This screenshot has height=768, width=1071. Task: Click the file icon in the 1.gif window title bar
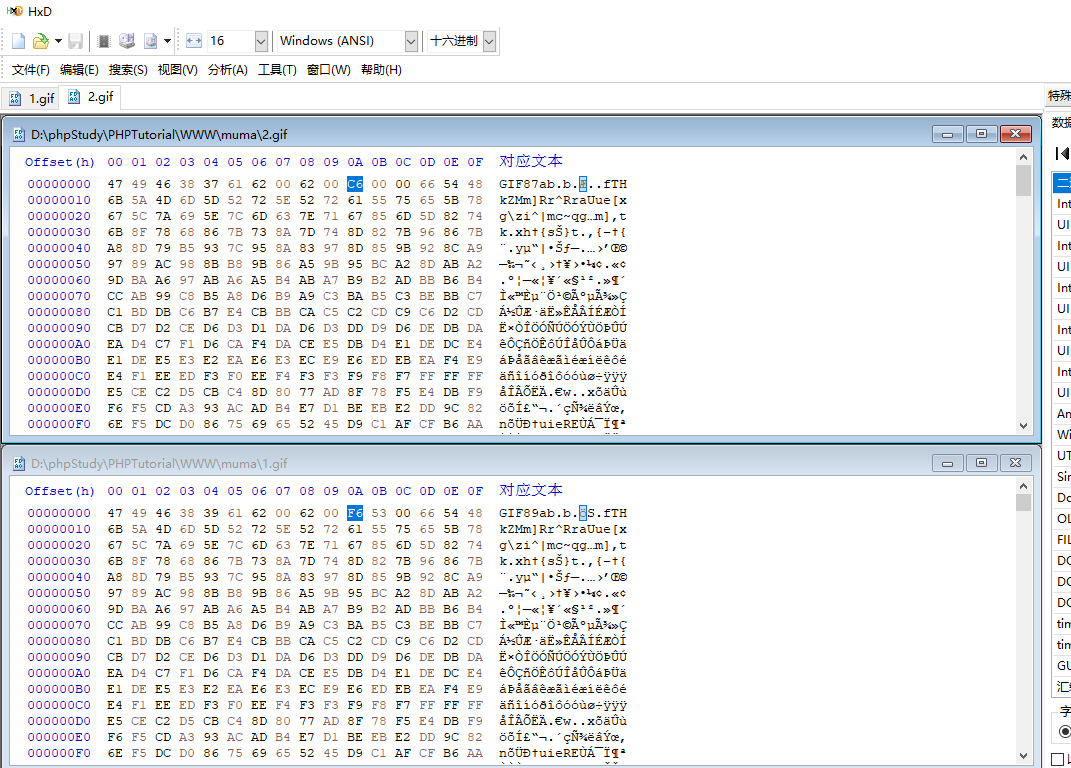tap(19, 463)
